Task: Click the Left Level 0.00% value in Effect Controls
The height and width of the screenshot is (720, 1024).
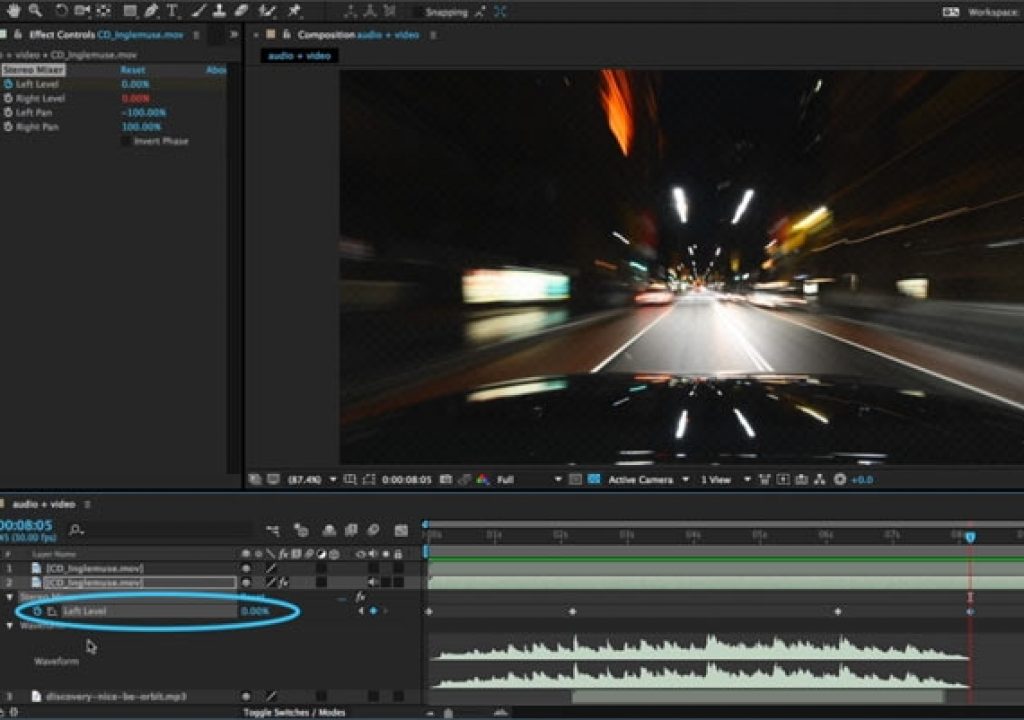Action: pos(135,84)
